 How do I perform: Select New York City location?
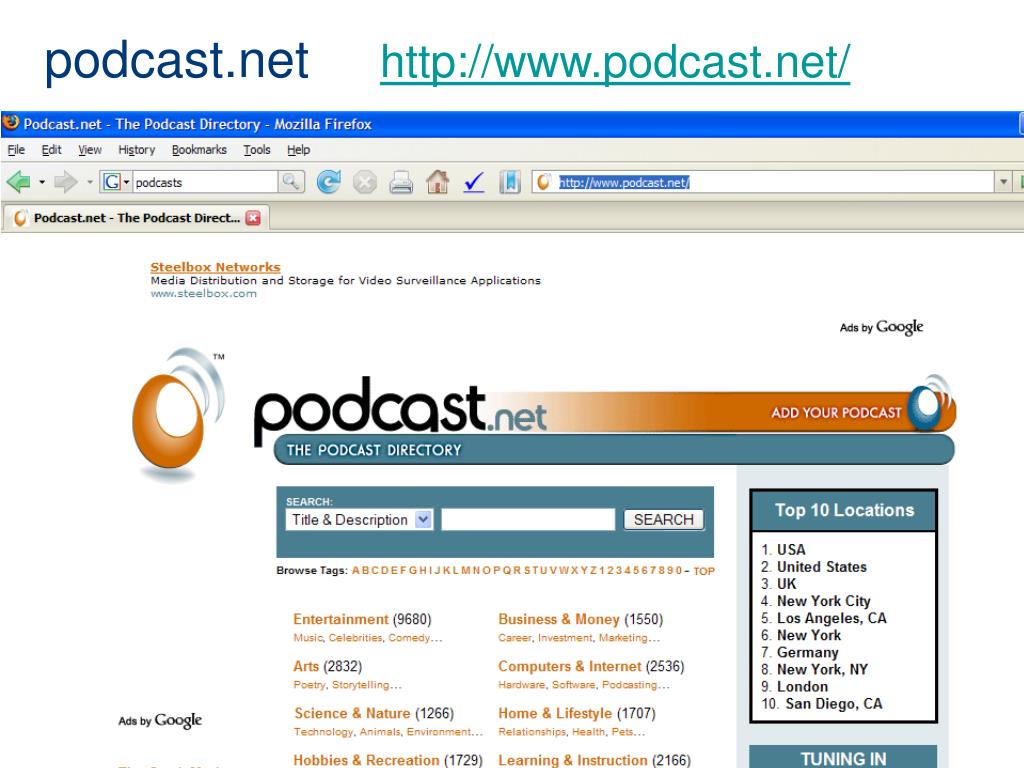pos(824,601)
